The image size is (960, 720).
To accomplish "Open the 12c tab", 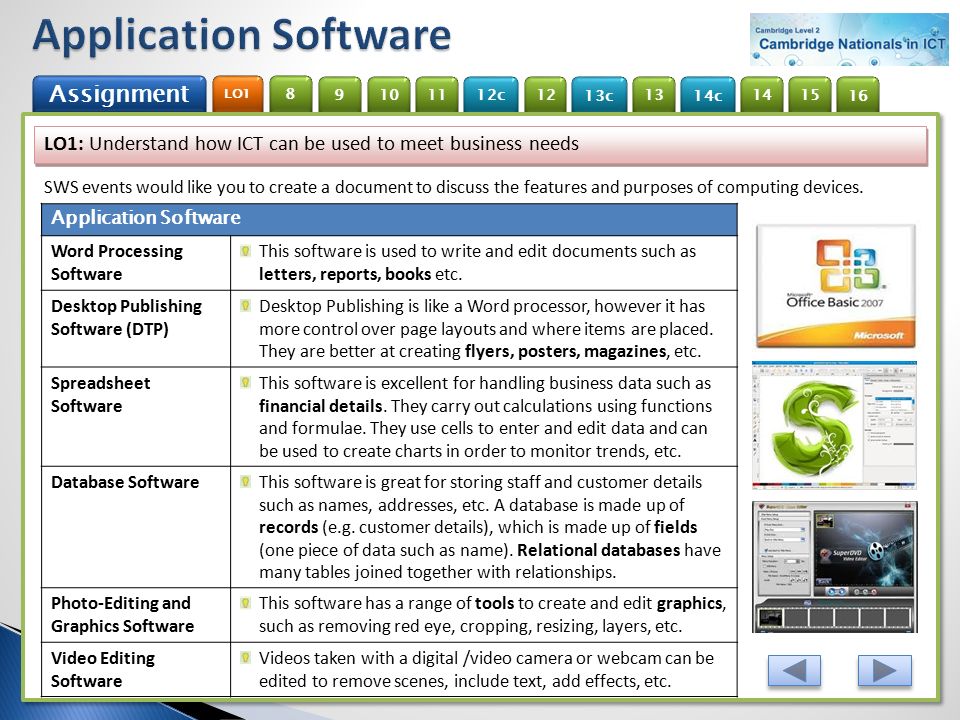I will [x=490, y=94].
